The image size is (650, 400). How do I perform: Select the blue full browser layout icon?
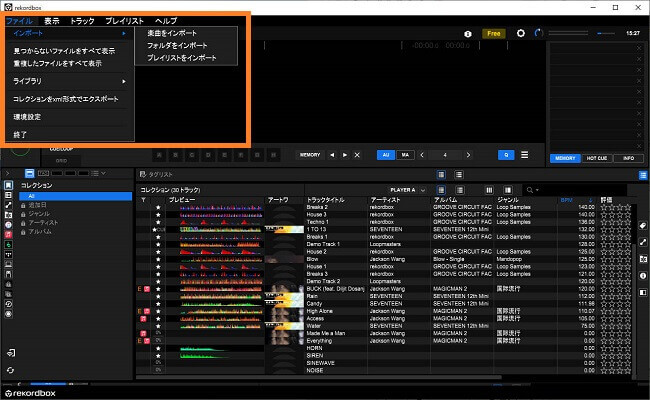click(x=29, y=173)
